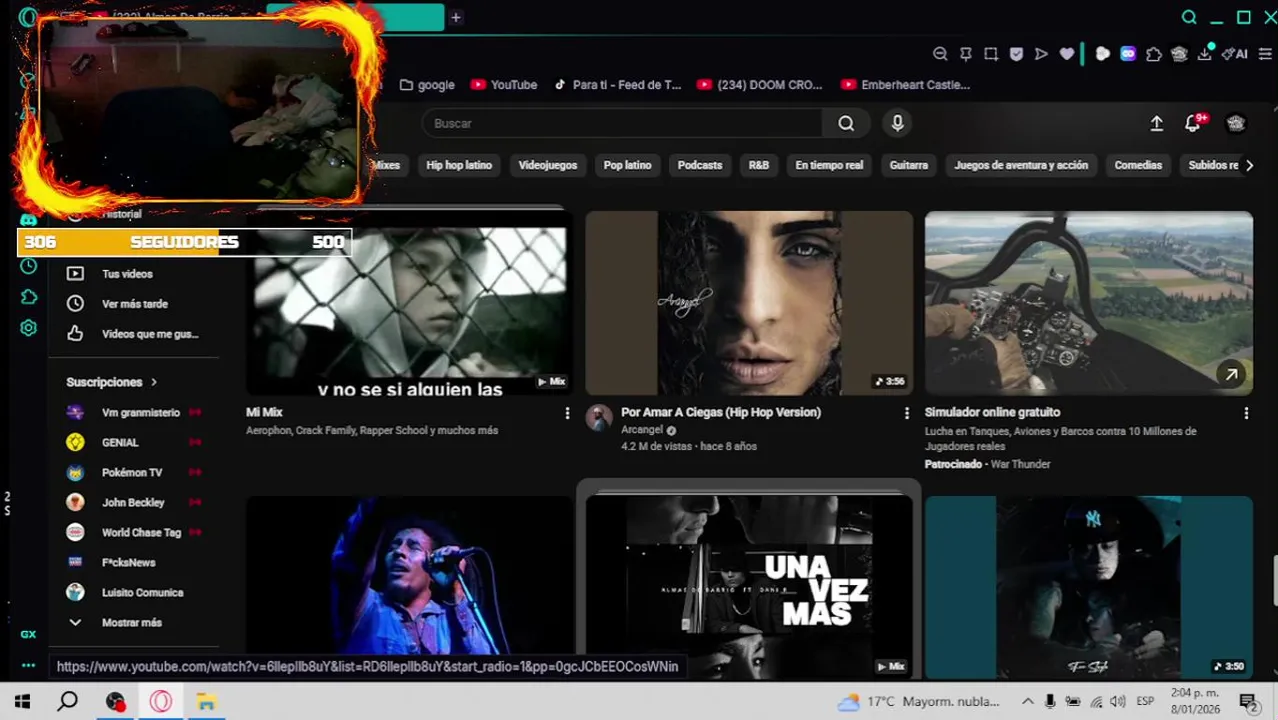The height and width of the screenshot is (720, 1278).
Task: Open Settings gear in Opera sidebar
Action: [28, 328]
